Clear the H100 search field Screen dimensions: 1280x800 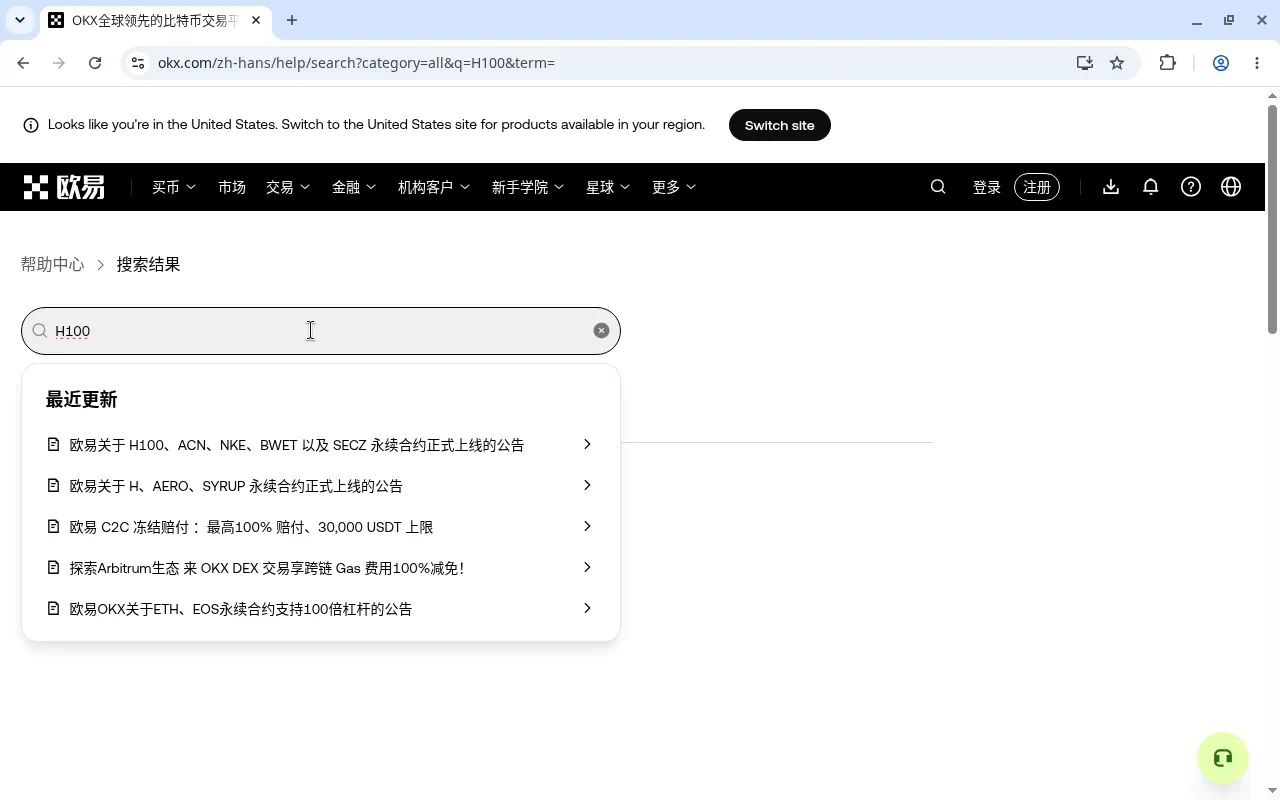tap(601, 331)
